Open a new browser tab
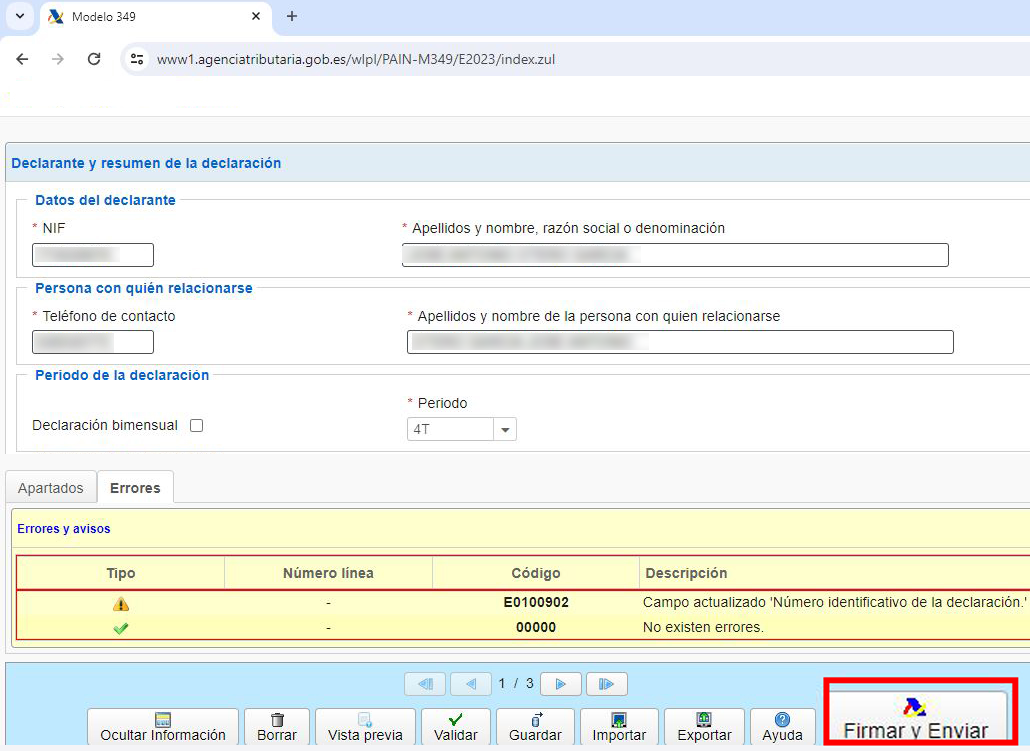Viewport: 1030px width, 751px height. tap(292, 17)
